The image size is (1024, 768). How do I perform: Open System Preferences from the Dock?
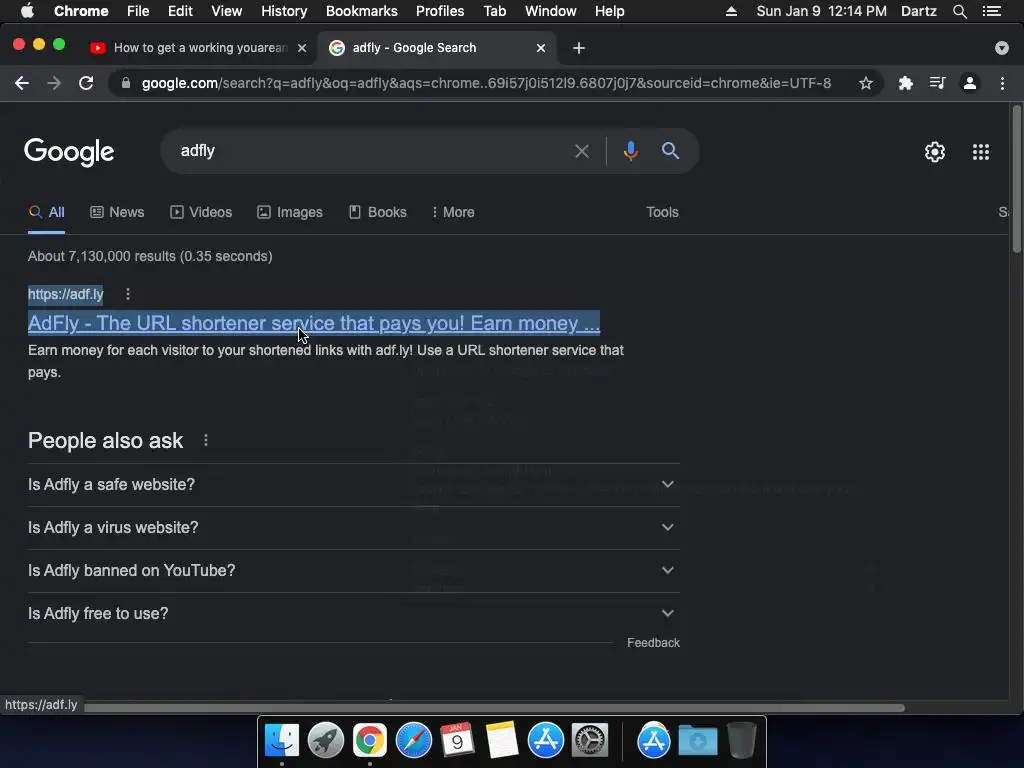click(590, 741)
